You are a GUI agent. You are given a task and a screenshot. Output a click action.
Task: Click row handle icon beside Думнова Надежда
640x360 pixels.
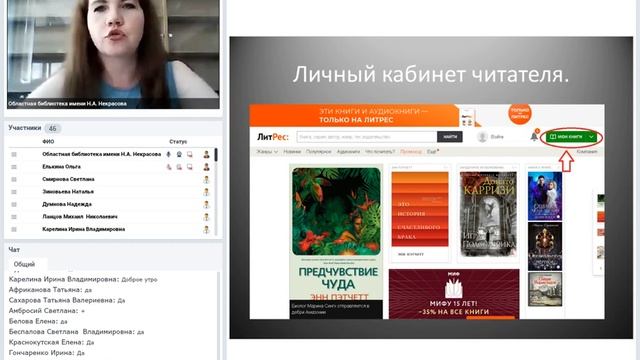coord(14,204)
